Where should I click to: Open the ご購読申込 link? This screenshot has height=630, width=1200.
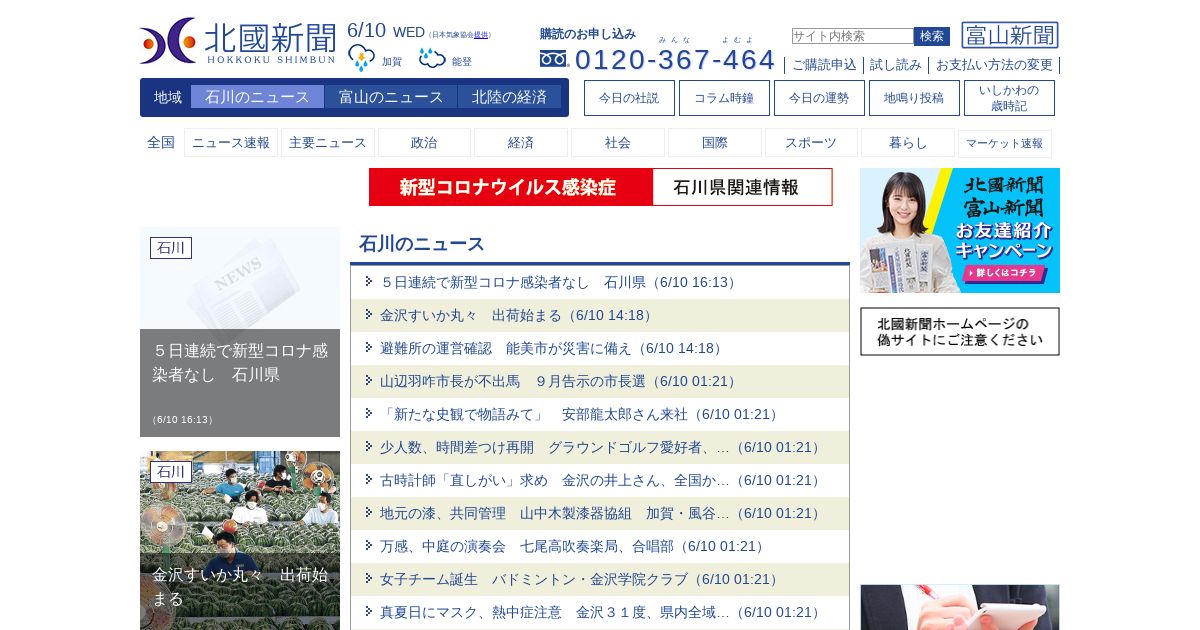coord(824,65)
